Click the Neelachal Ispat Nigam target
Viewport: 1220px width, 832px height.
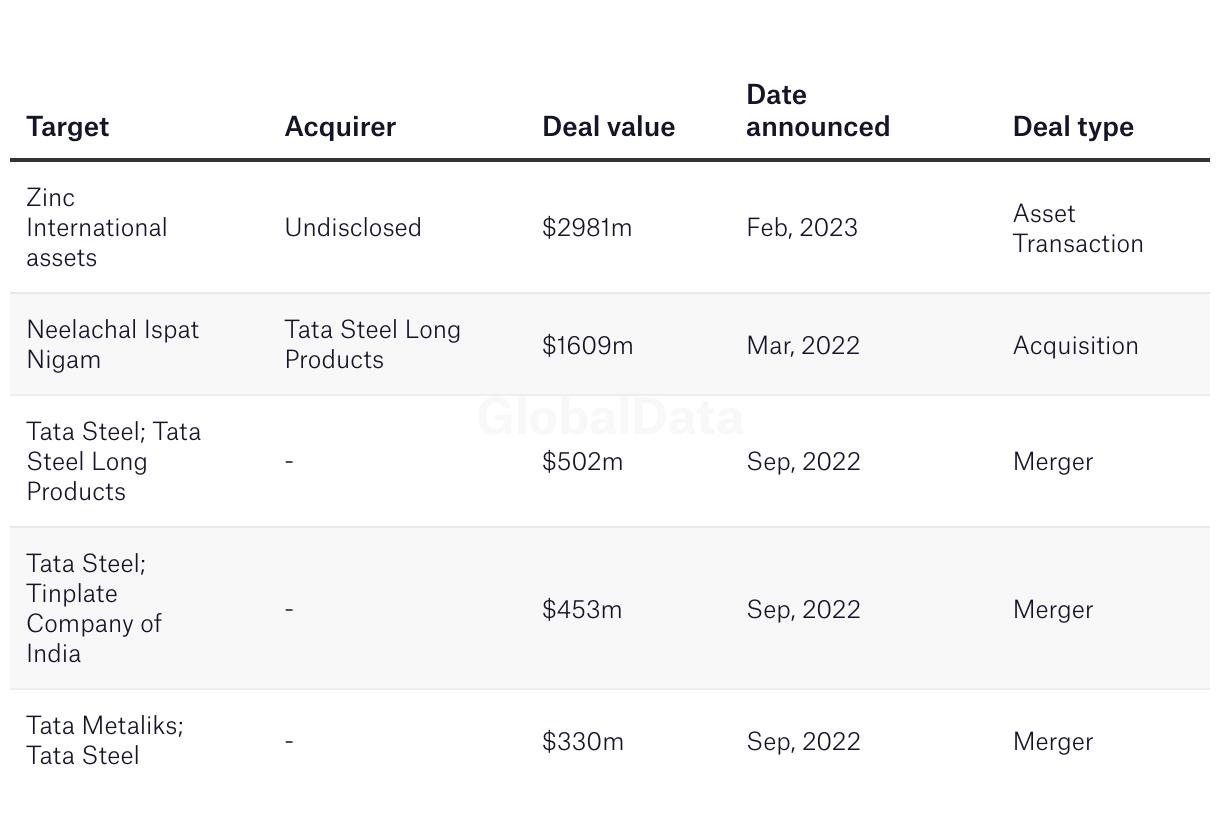pyautogui.click(x=113, y=344)
